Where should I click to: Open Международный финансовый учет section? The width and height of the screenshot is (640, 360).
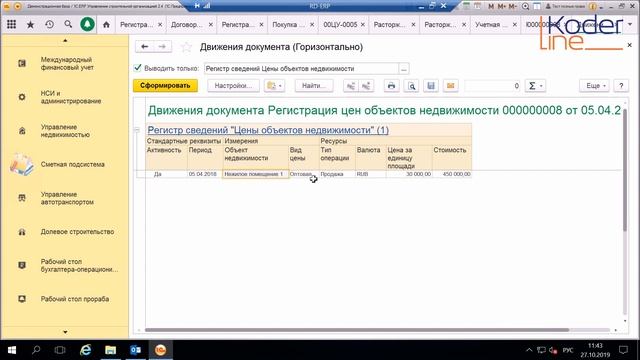pos(65,64)
